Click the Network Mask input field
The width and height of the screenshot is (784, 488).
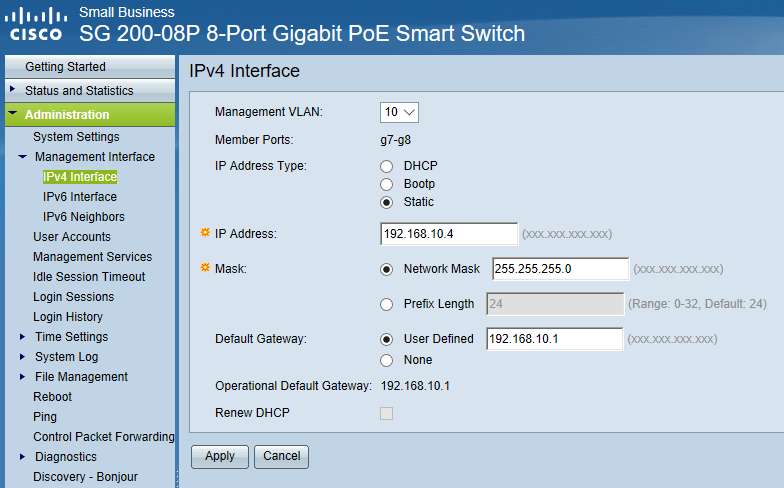(x=560, y=269)
